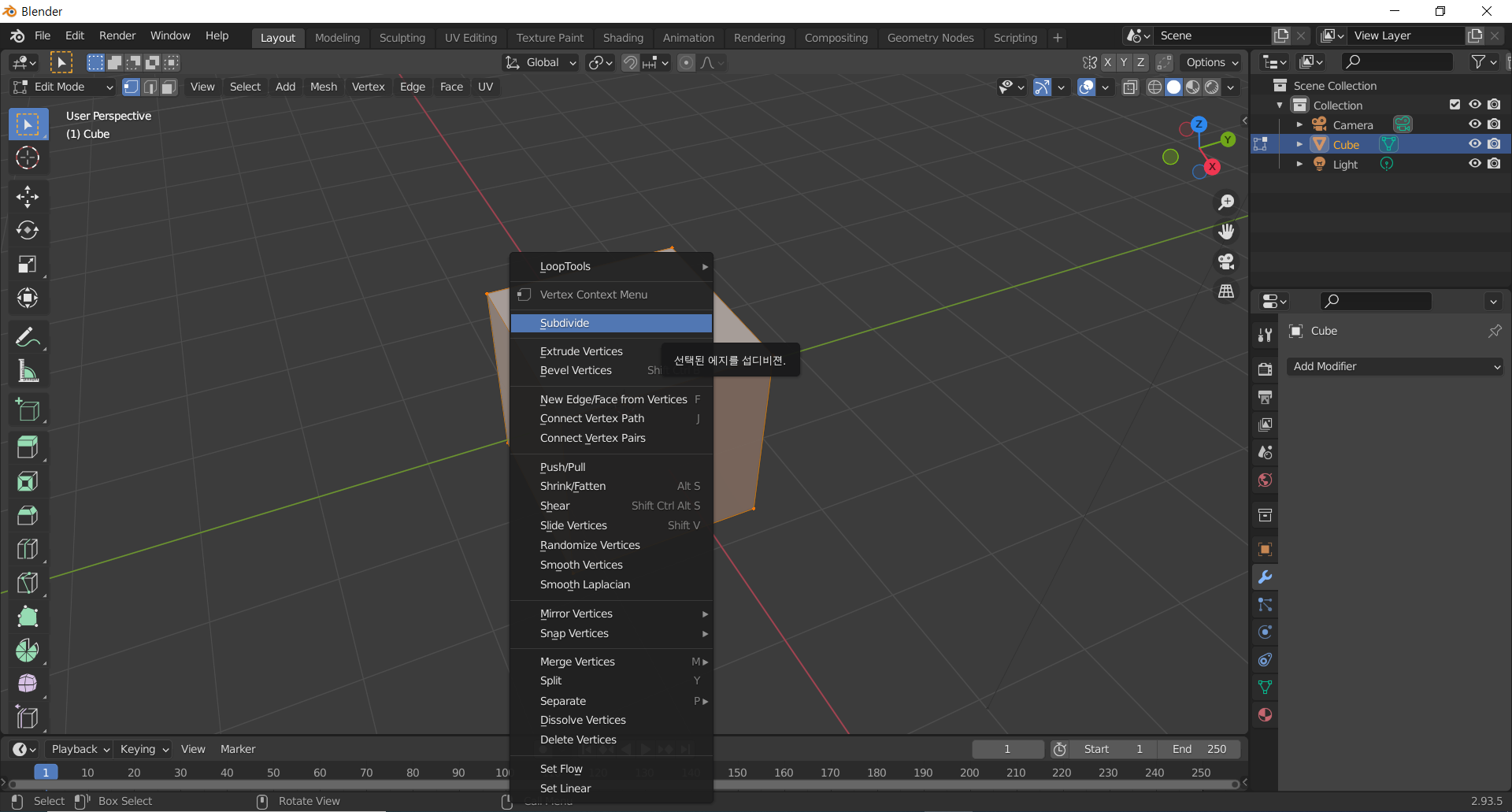Screen dimensions: 1512x812
Task: Choose Dissolve Vertices menu entry
Action: [x=611, y=720]
